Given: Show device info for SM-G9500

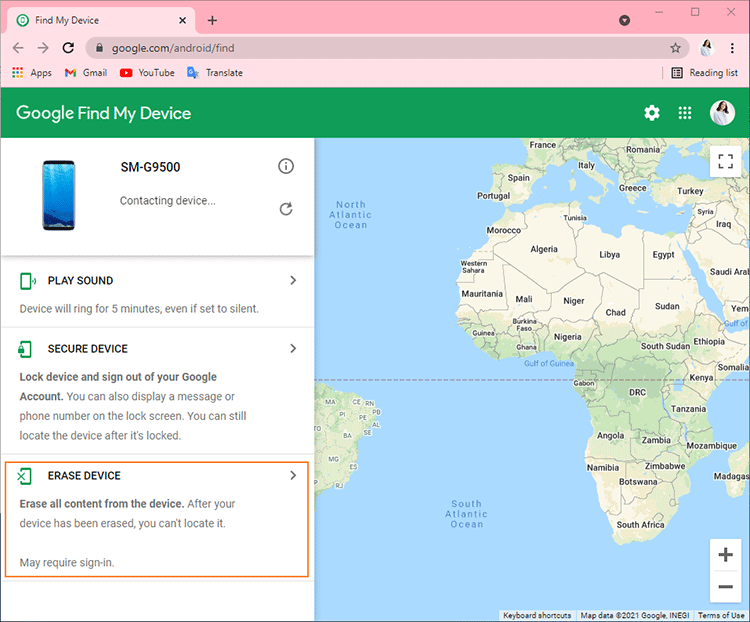Looking at the screenshot, I should (x=286, y=167).
